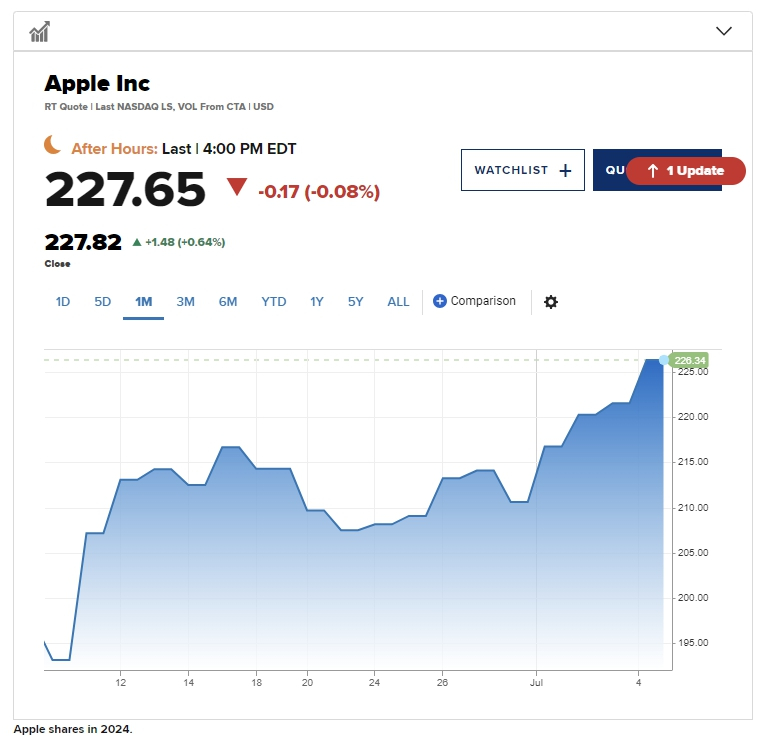This screenshot has width=765, height=743.
Task: Click the green 226.34 price marker on chart
Action: tap(690, 360)
